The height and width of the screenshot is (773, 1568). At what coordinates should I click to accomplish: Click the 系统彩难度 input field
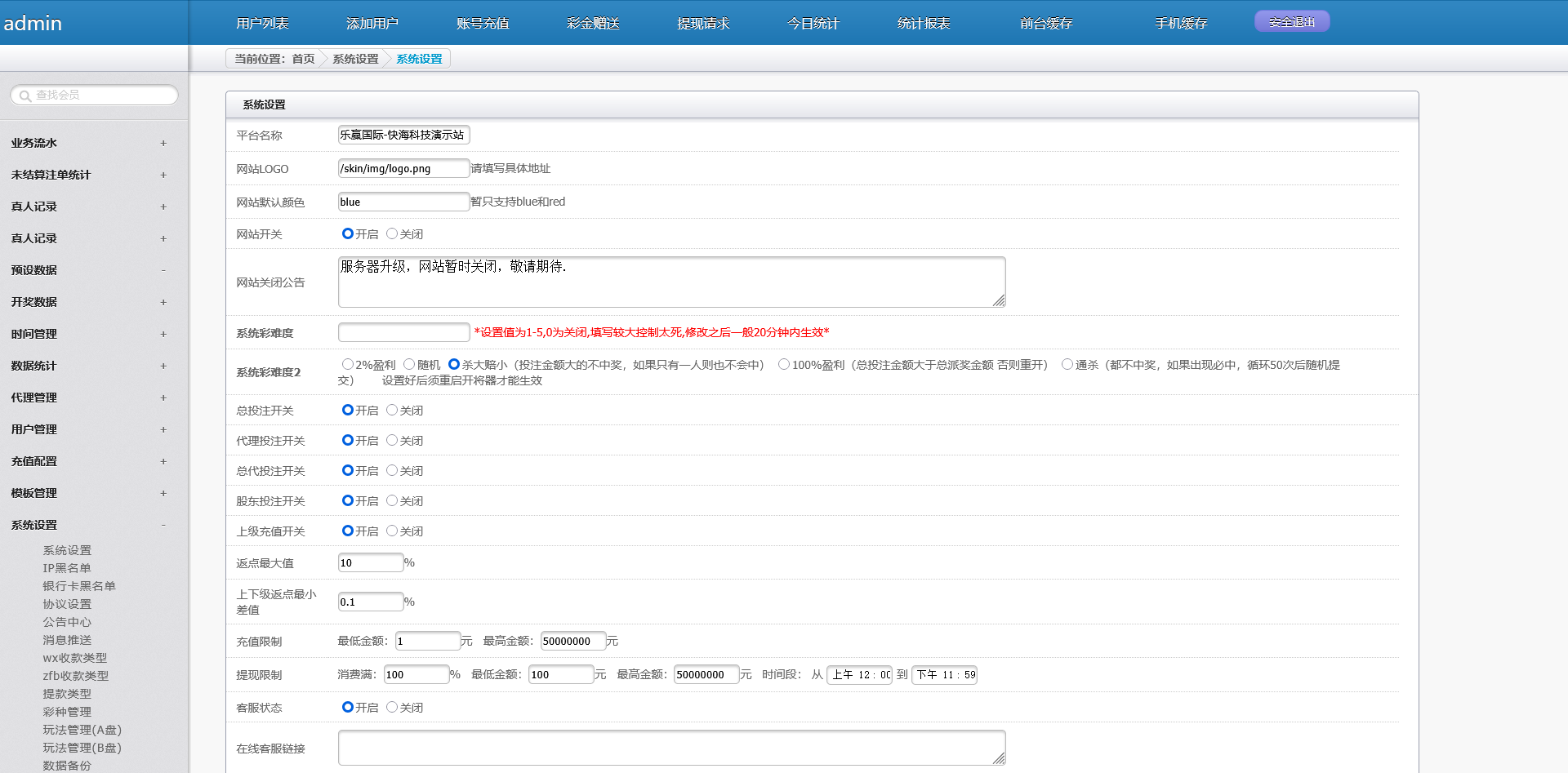click(404, 332)
